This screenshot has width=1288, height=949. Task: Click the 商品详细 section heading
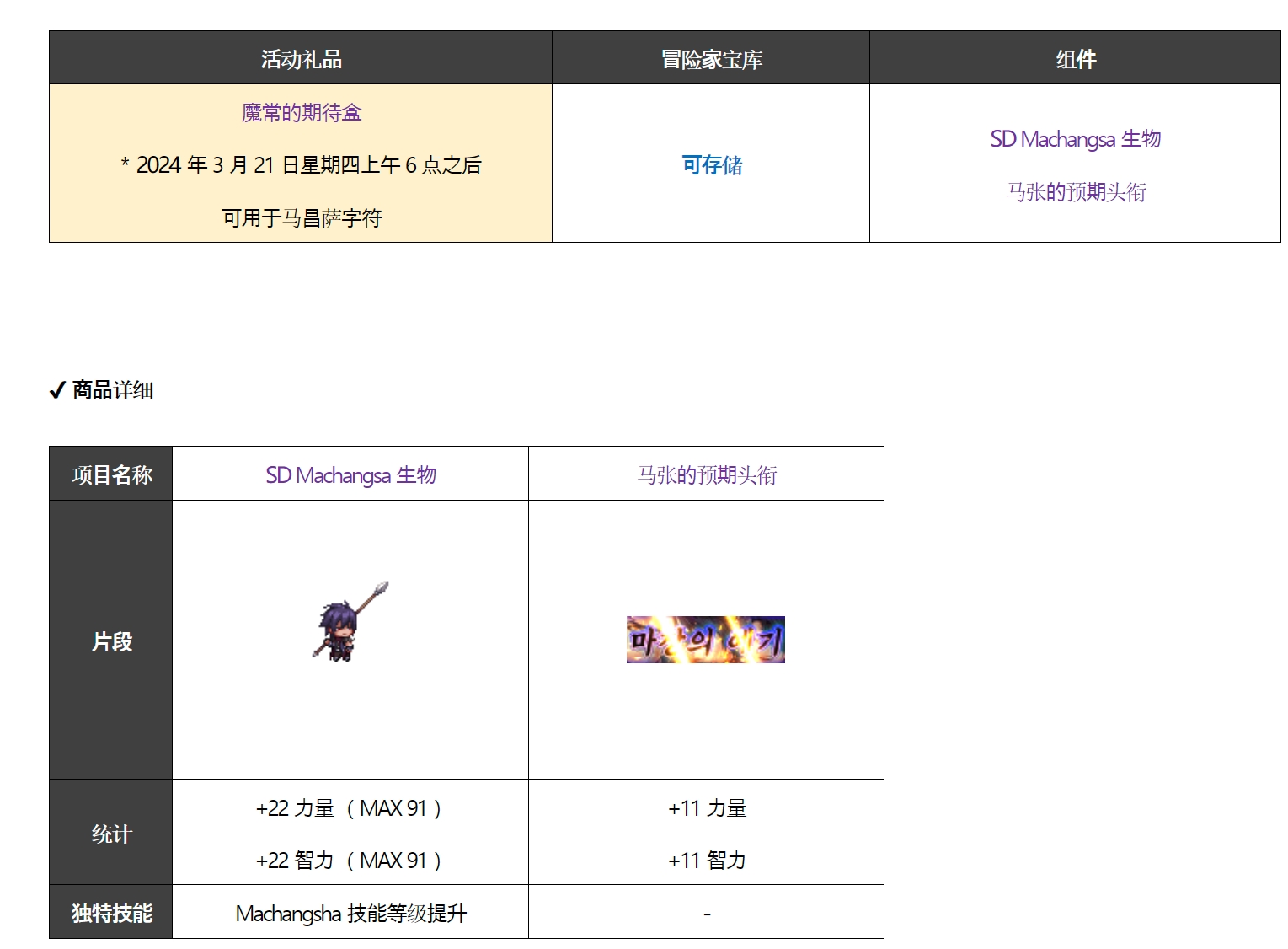point(113,389)
